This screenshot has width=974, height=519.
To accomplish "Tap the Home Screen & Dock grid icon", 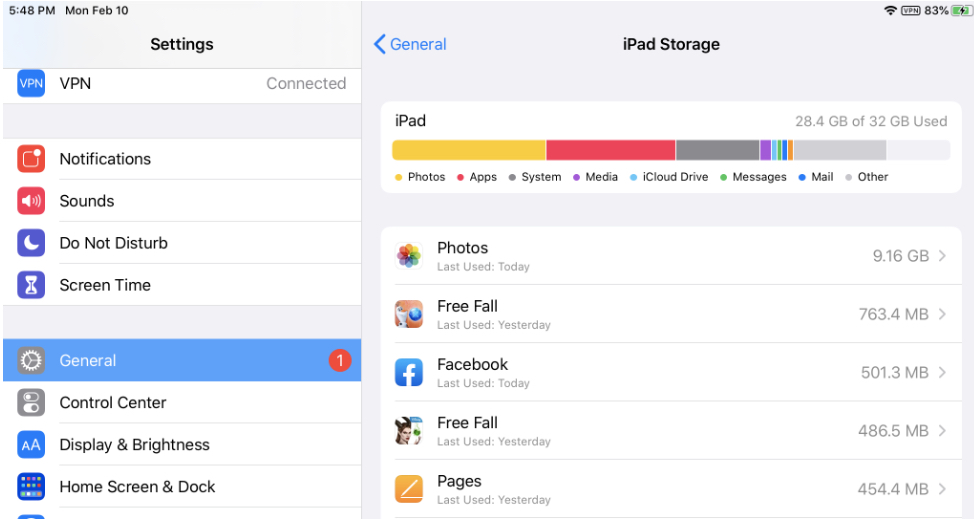I will point(31,487).
